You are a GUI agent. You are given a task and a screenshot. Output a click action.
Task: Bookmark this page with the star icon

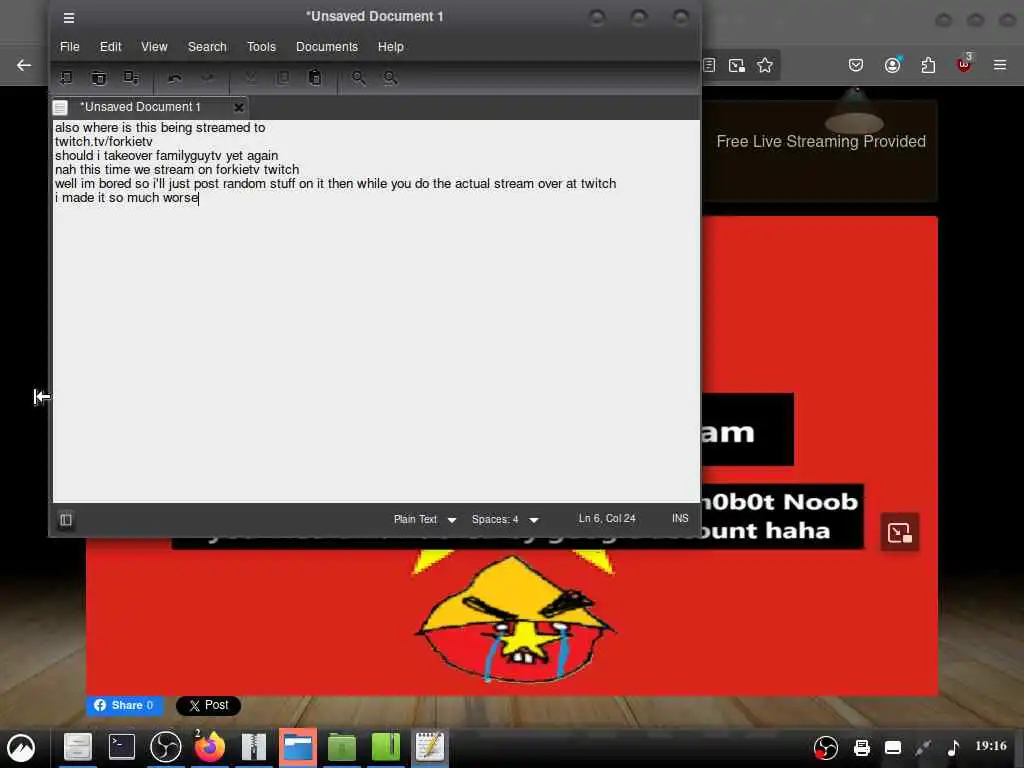coord(765,65)
